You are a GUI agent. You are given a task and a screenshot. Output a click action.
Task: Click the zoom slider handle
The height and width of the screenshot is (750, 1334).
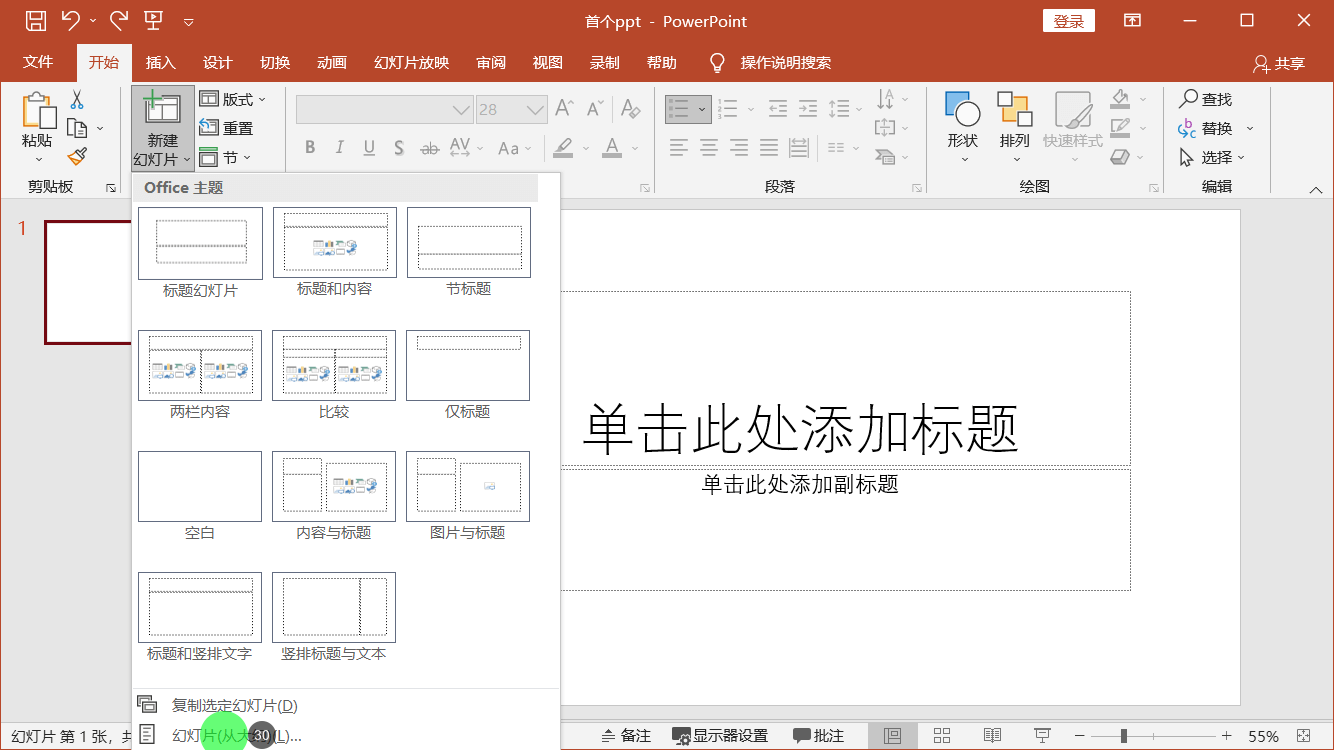(1124, 736)
